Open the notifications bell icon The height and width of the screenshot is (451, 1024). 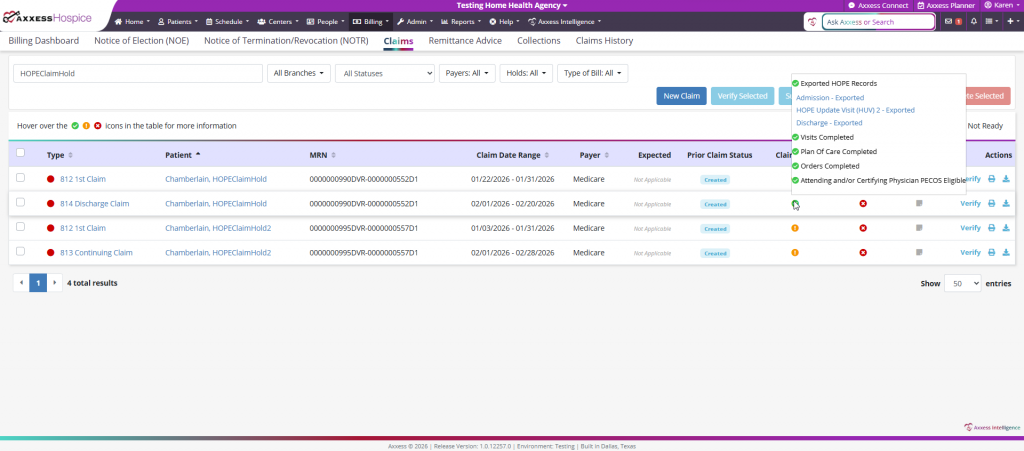pos(974,21)
